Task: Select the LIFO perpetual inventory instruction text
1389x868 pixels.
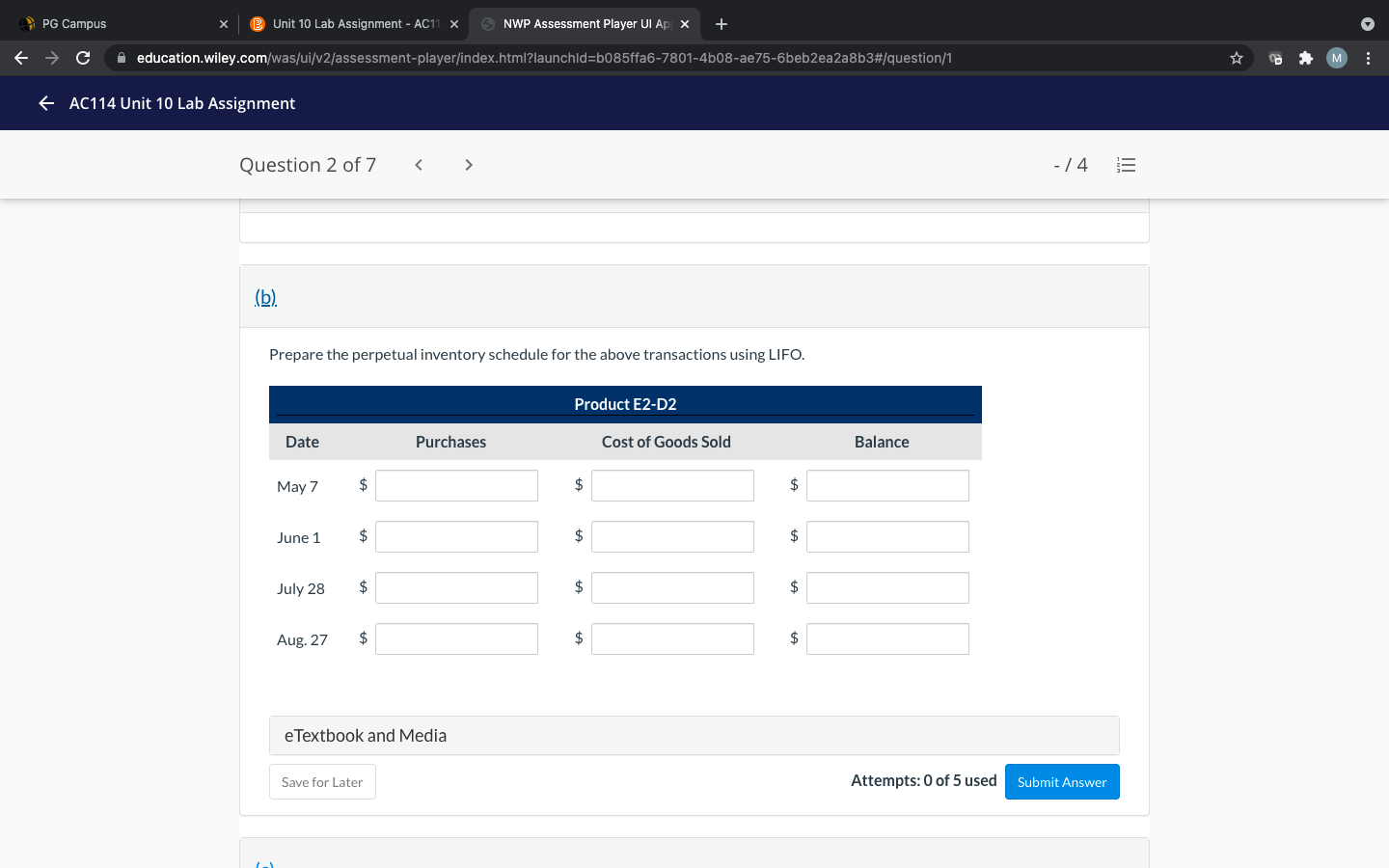Action: pyautogui.click(x=536, y=355)
